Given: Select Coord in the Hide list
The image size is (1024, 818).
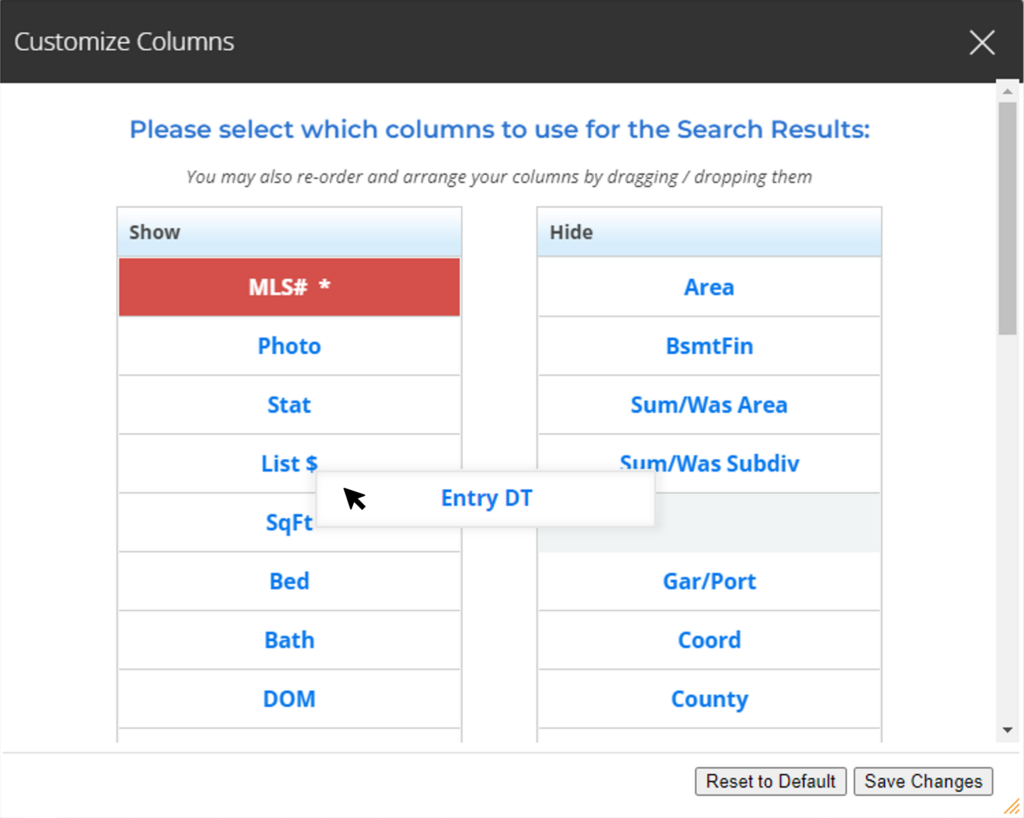Looking at the screenshot, I should 709,640.
